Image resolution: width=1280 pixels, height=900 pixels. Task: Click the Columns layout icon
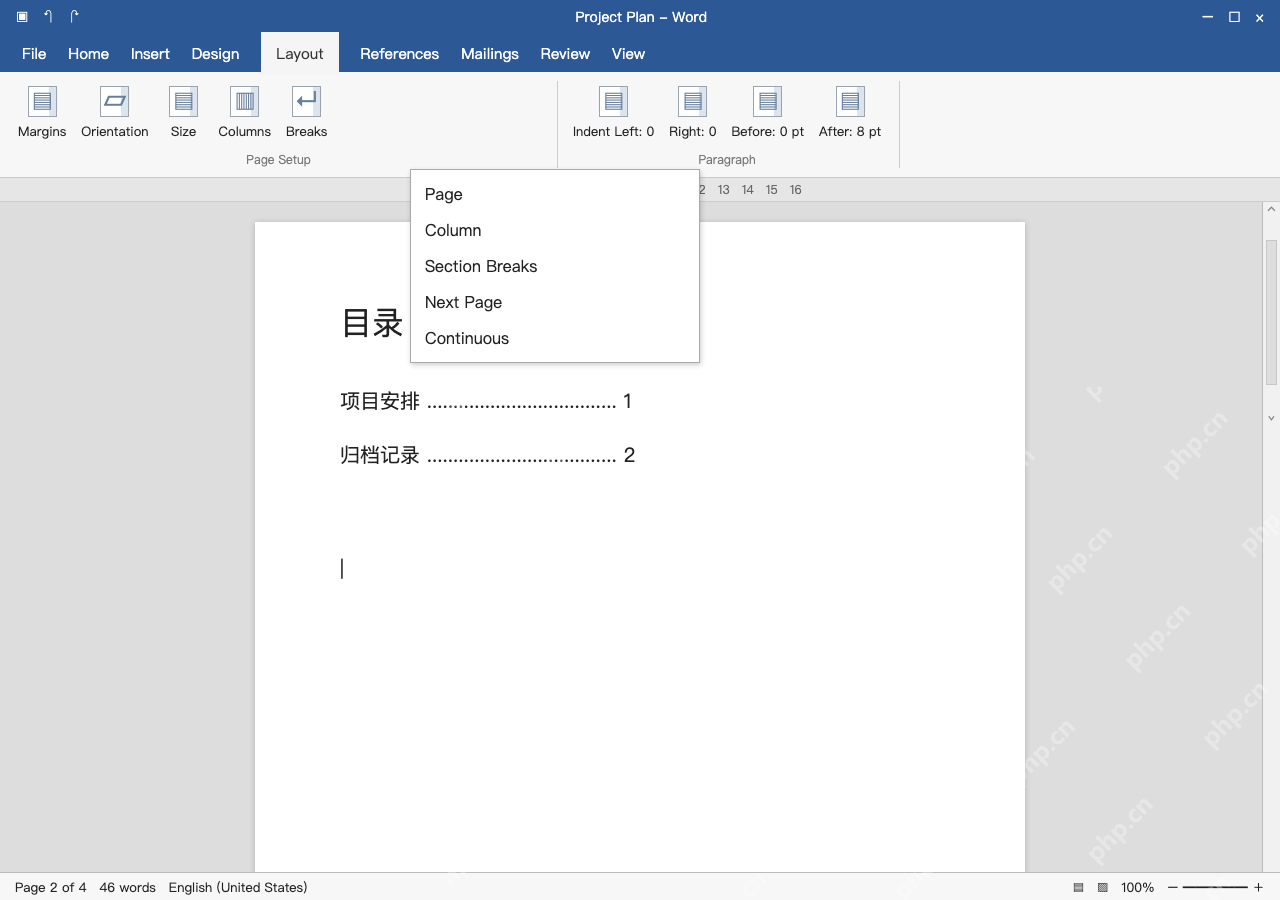(244, 102)
